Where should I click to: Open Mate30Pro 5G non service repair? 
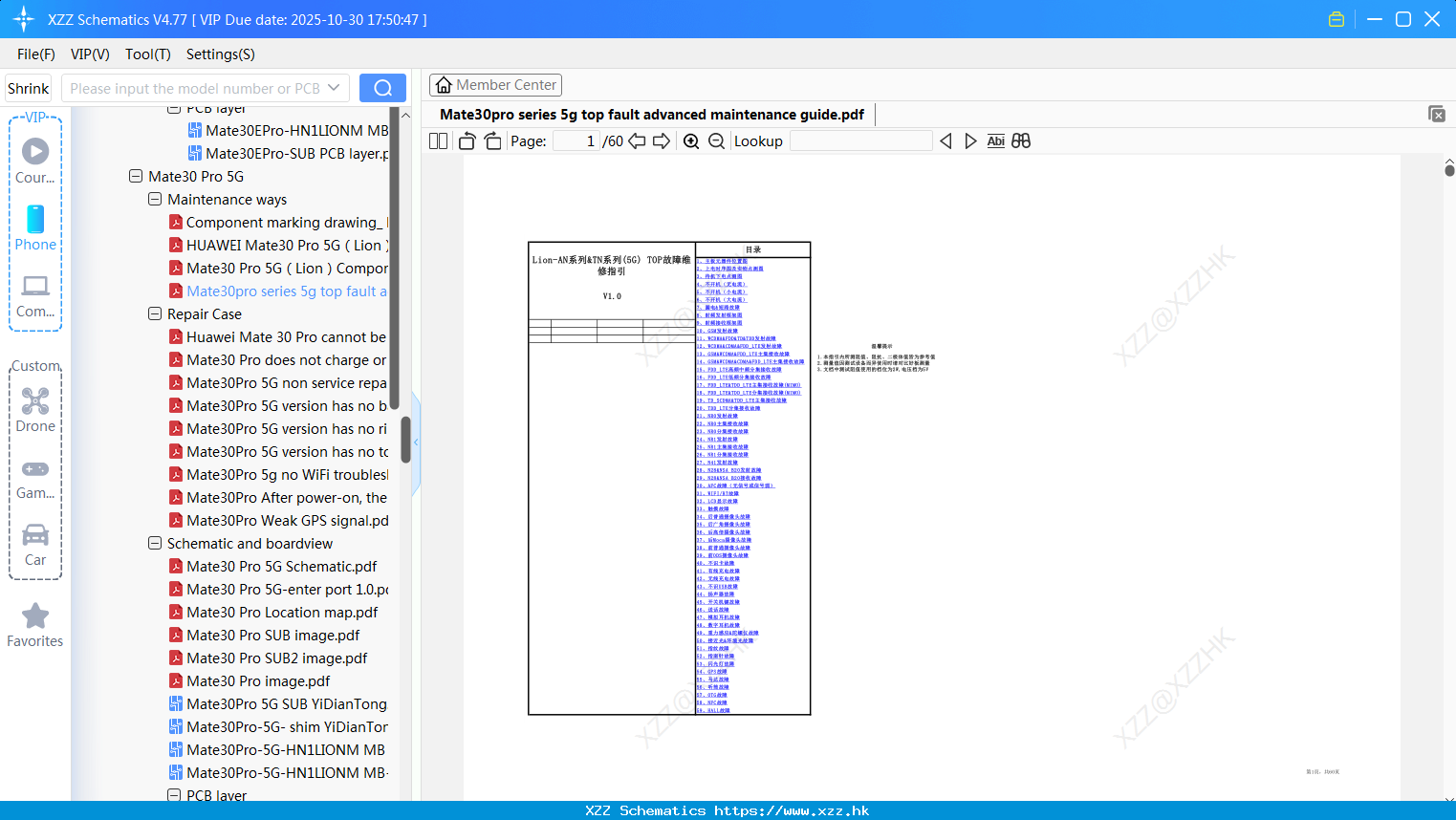[278, 383]
